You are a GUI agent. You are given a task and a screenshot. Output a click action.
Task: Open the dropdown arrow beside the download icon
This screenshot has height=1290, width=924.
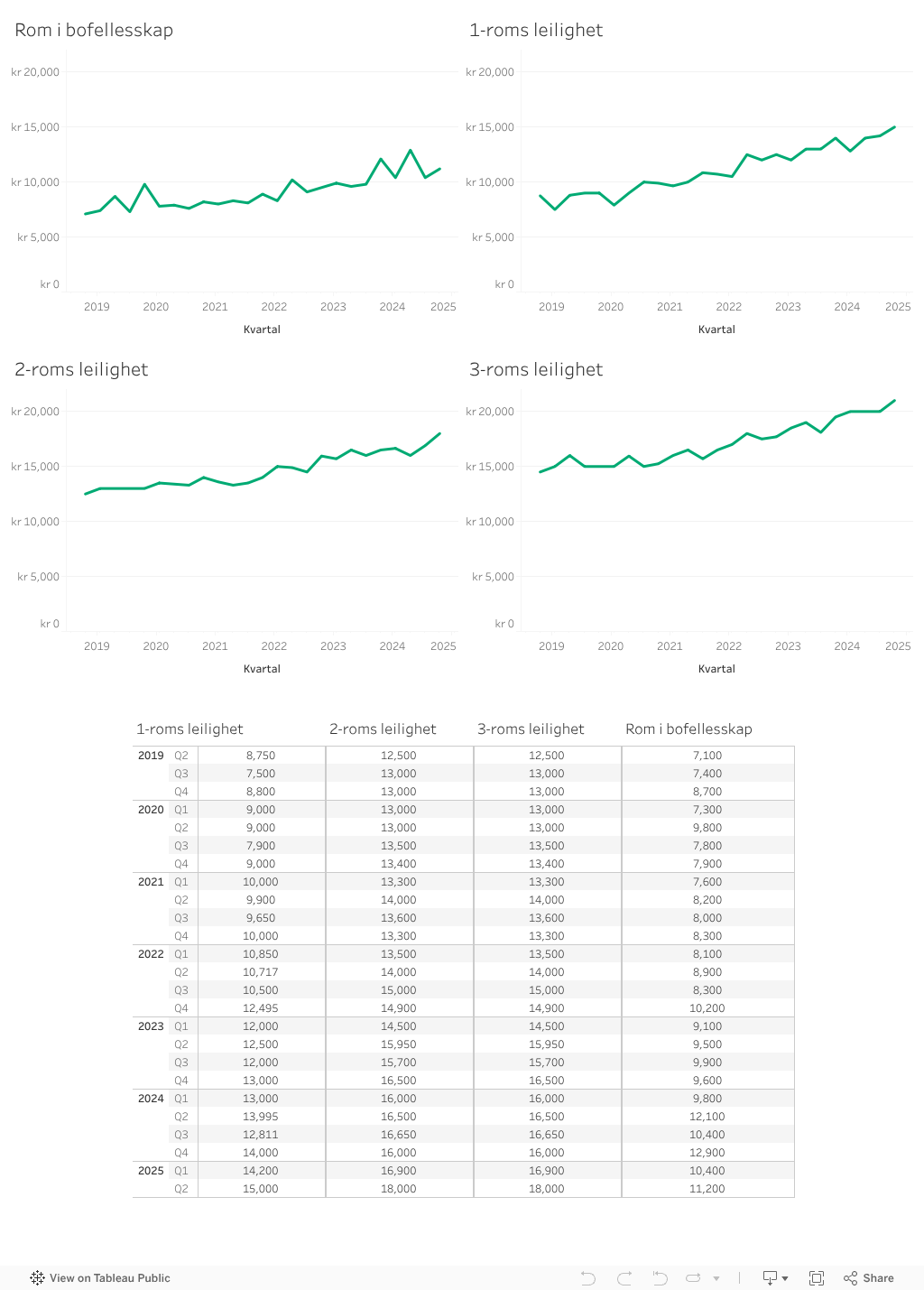[x=783, y=1278]
